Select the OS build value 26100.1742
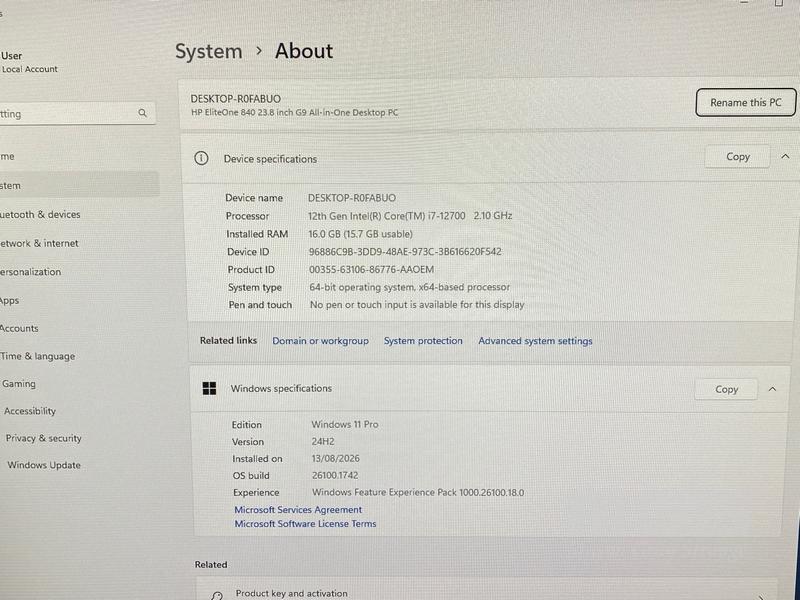 335,475
